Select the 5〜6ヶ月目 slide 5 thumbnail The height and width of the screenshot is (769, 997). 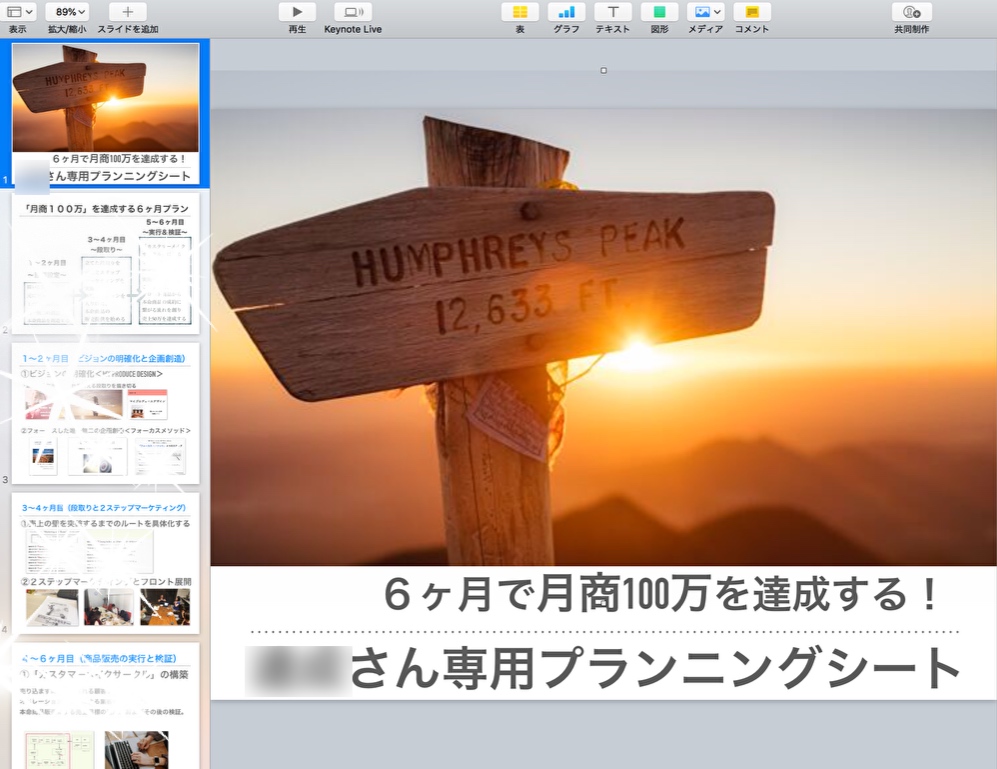pos(105,705)
